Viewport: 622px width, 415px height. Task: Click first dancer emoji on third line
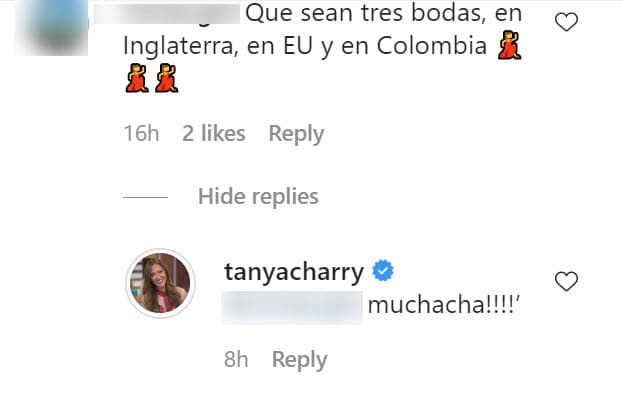click(137, 78)
